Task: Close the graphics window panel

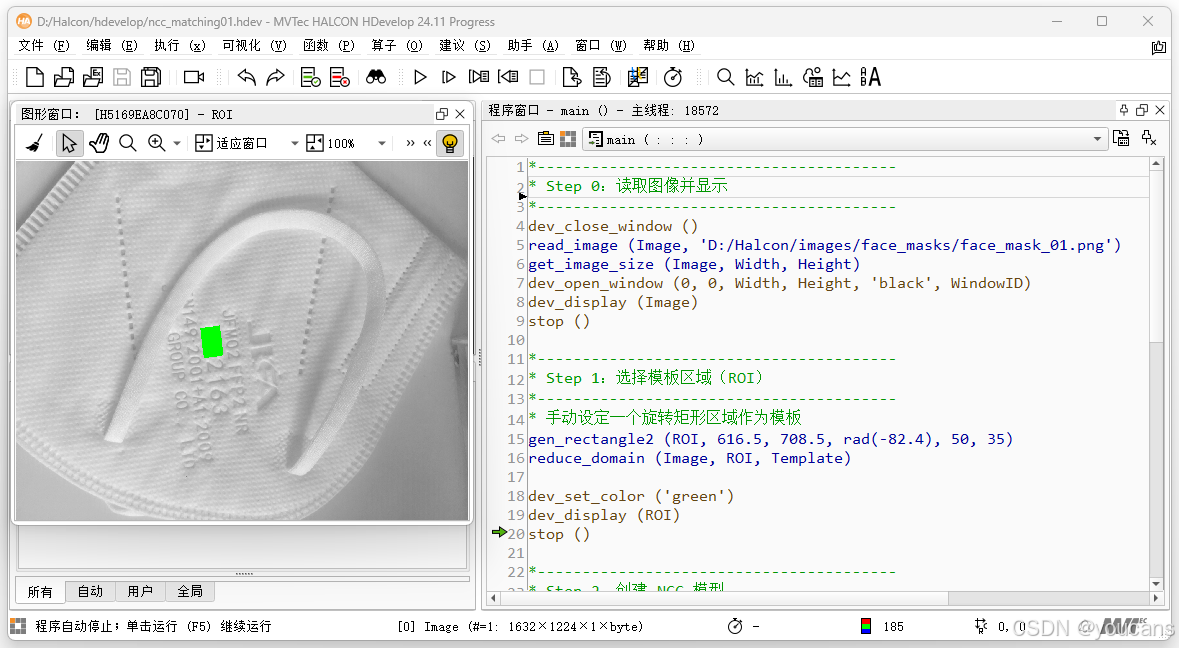Action: pyautogui.click(x=460, y=114)
